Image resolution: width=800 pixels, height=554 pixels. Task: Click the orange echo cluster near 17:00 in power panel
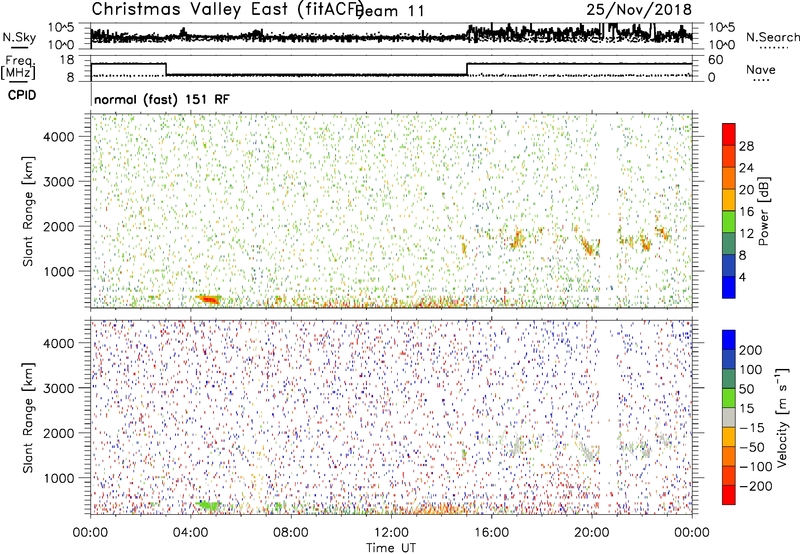pyautogui.click(x=517, y=239)
